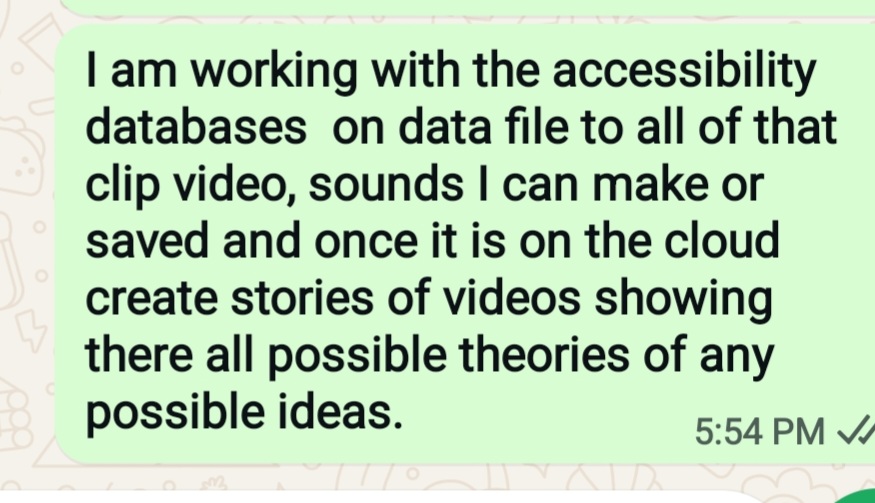The width and height of the screenshot is (875, 503).
Task: Click the word "theories" in the message
Action: 544,355
